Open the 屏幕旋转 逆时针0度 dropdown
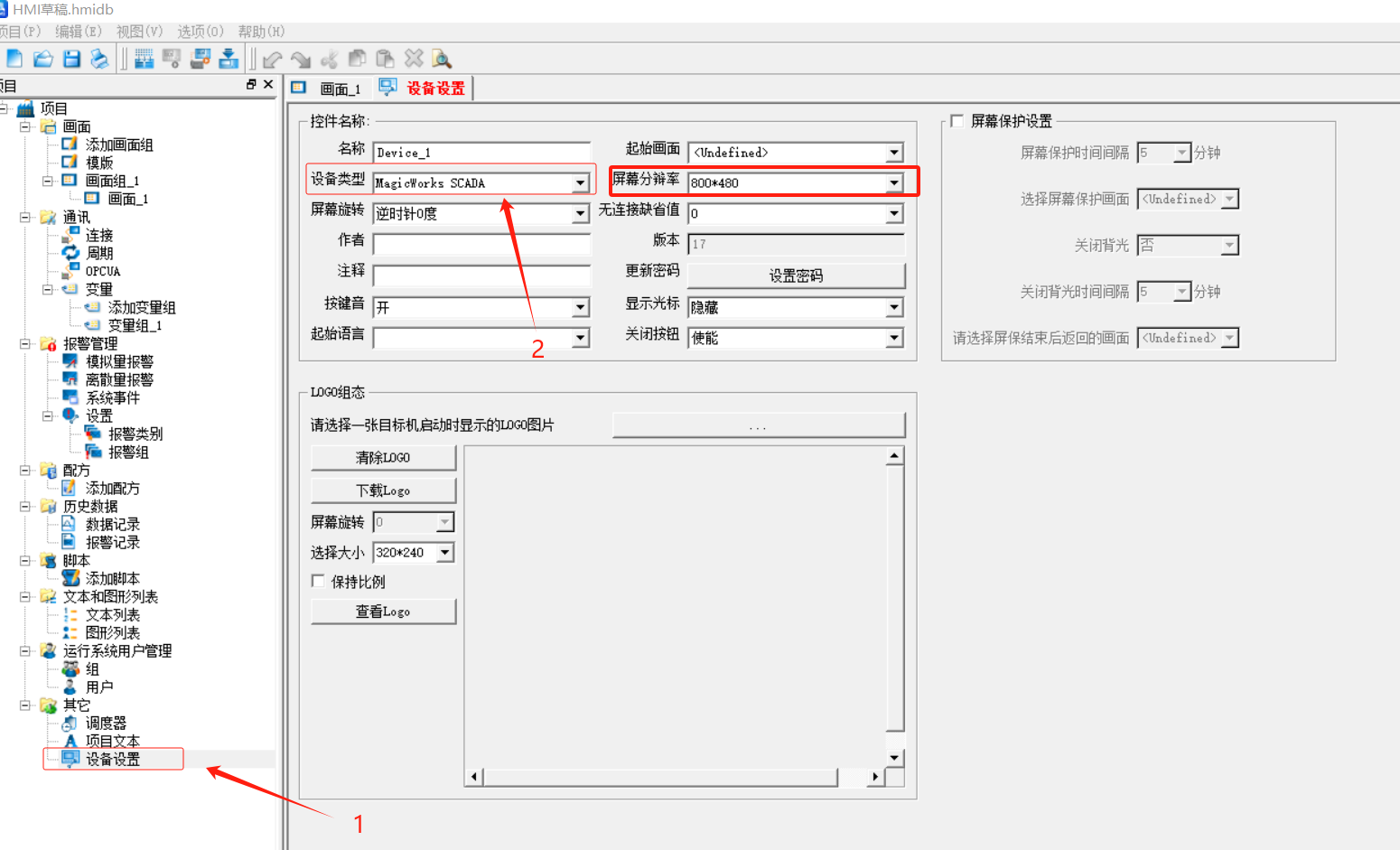Viewport: 1400px width, 850px height. pyautogui.click(x=580, y=214)
